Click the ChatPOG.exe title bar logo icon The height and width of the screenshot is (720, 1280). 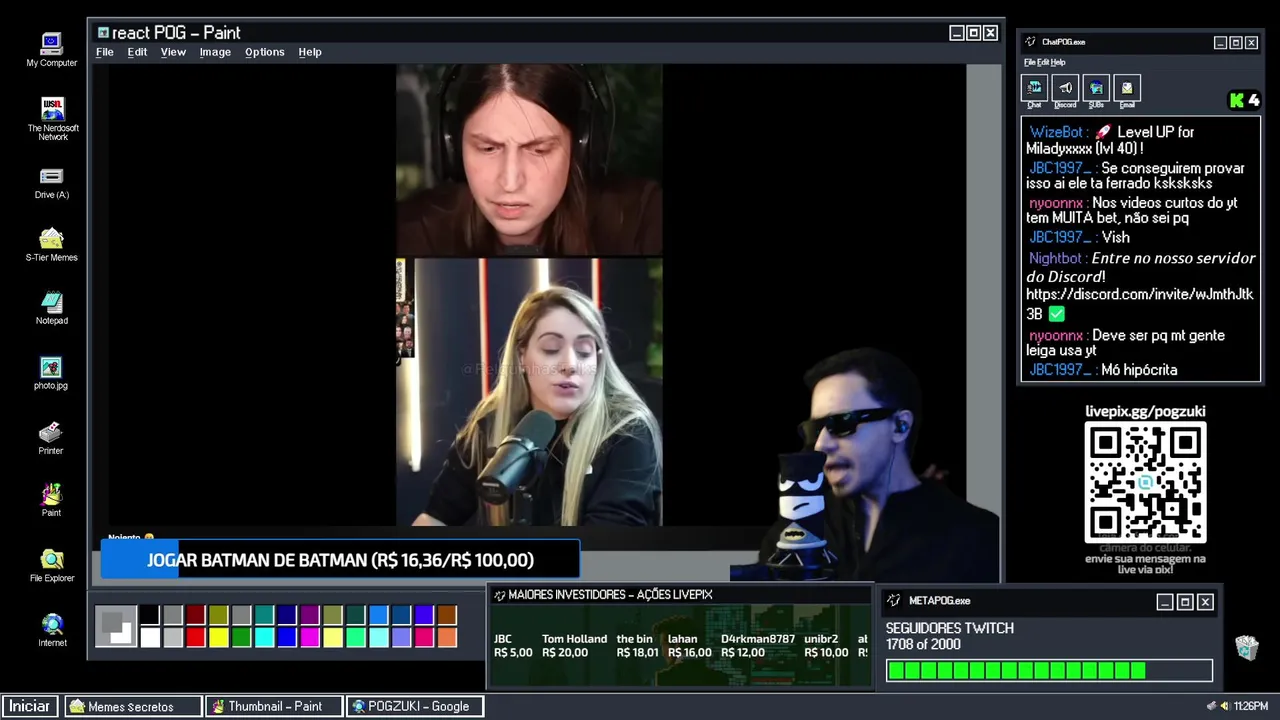click(x=1030, y=42)
